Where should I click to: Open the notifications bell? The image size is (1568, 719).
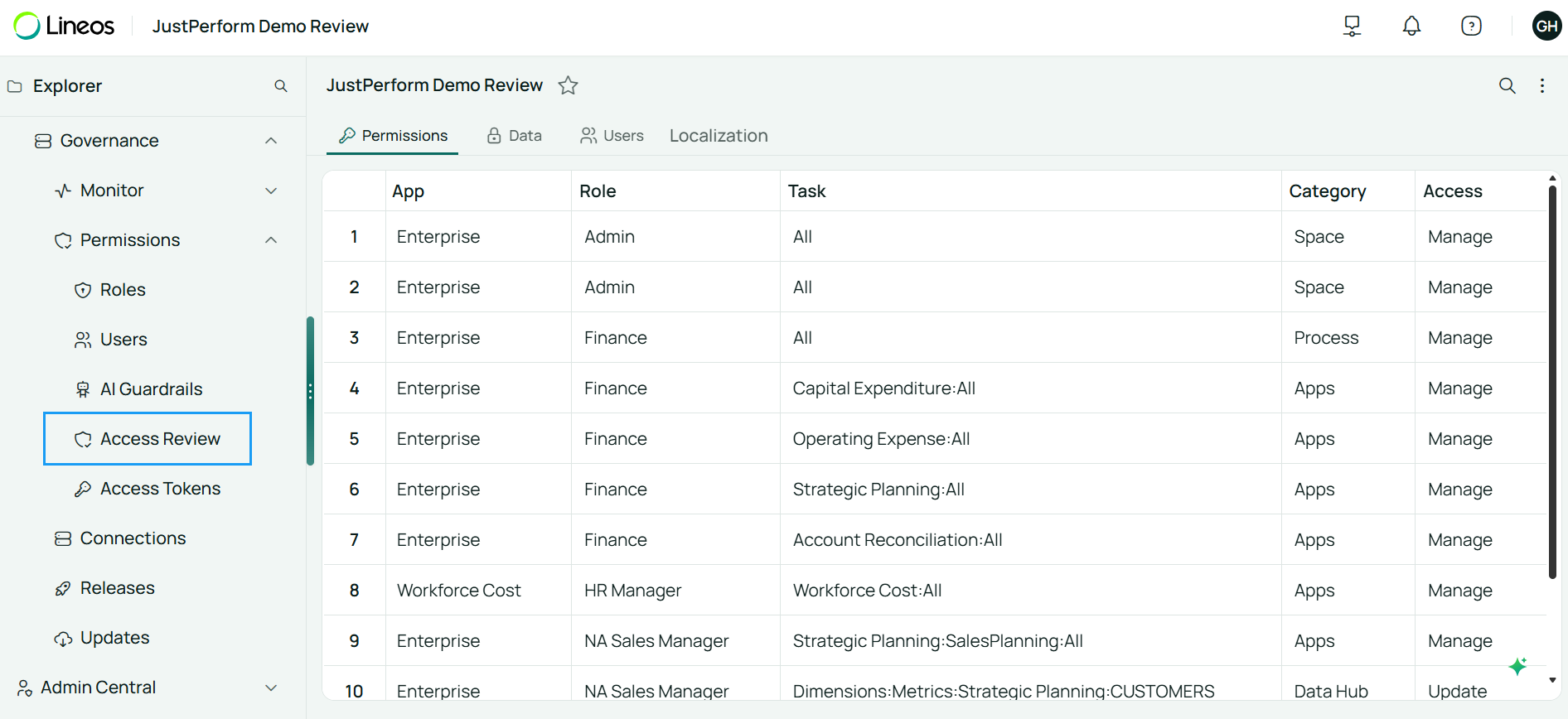[x=1411, y=26]
